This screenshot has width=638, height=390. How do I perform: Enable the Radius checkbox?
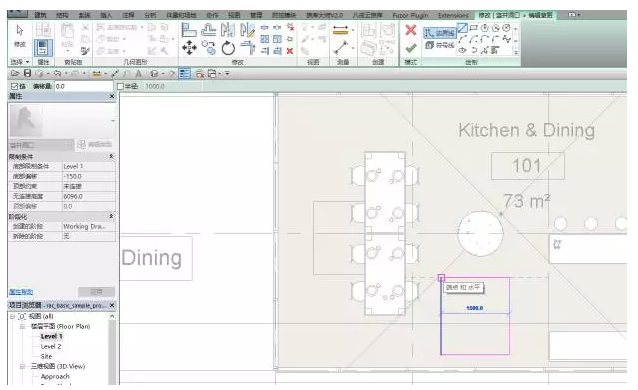click(120, 86)
